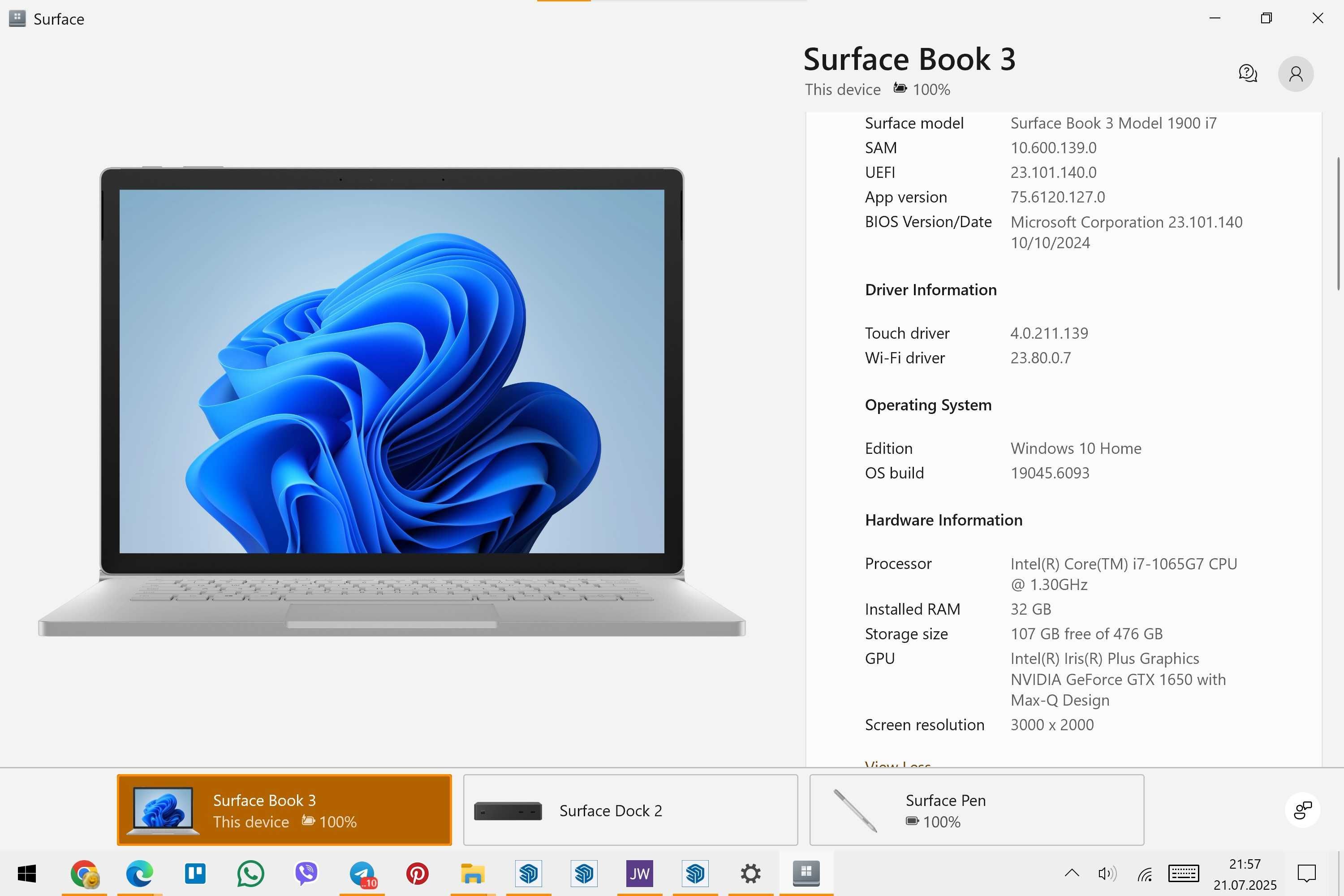Restore down the Surface window
This screenshot has width=1344, height=896.
pyautogui.click(x=1266, y=18)
